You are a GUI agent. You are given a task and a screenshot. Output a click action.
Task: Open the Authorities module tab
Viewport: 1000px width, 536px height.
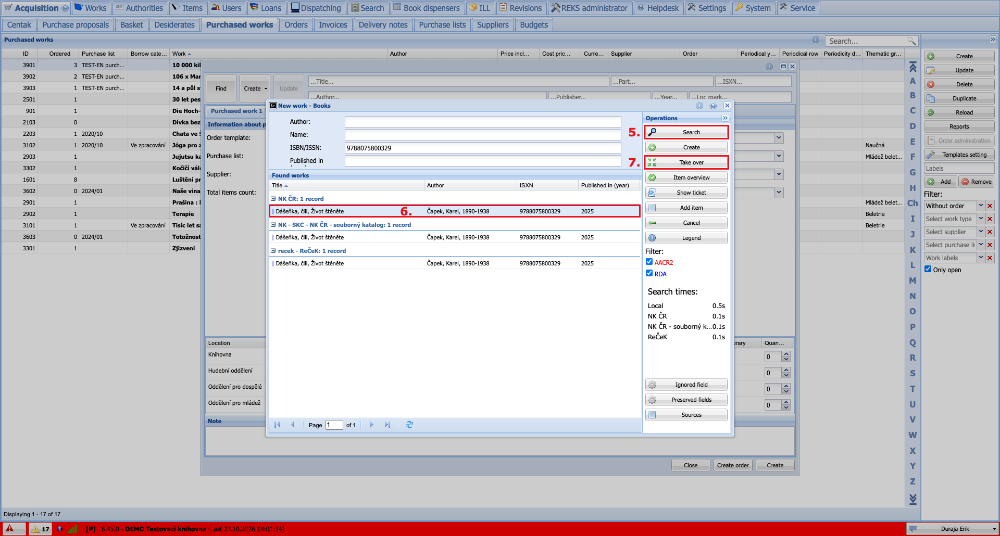(x=139, y=8)
